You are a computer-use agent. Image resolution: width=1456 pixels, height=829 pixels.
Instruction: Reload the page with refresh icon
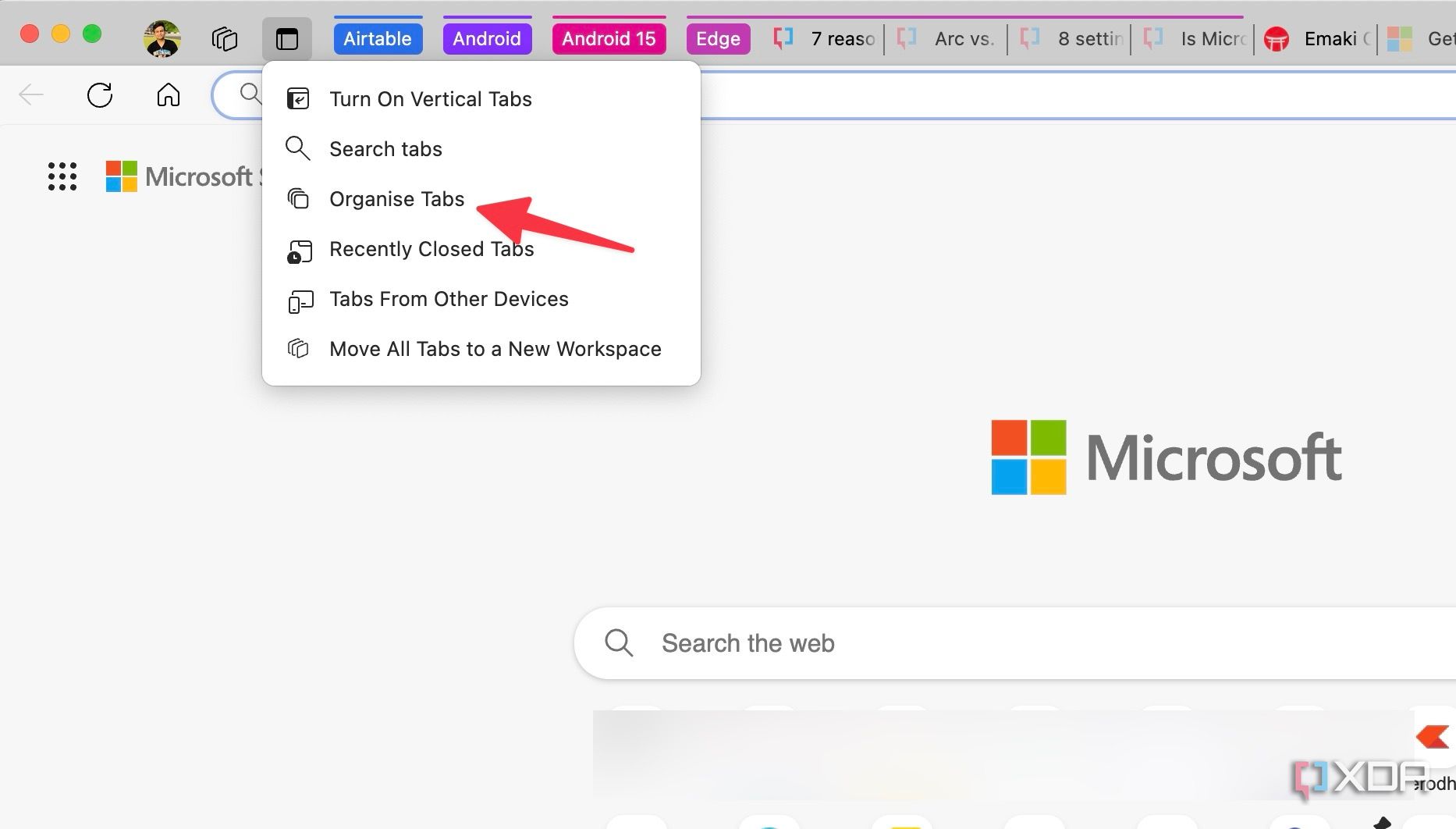(x=100, y=95)
